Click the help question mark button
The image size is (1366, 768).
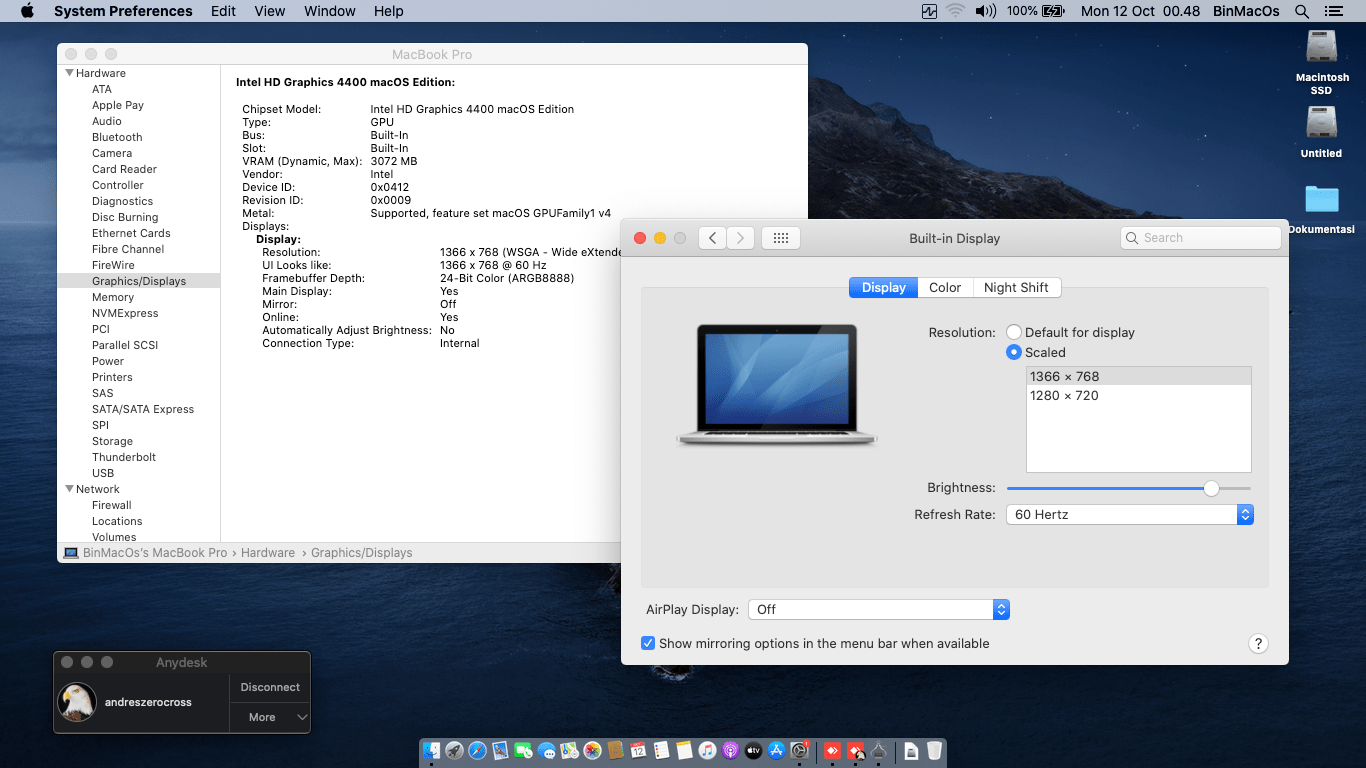tap(1258, 643)
